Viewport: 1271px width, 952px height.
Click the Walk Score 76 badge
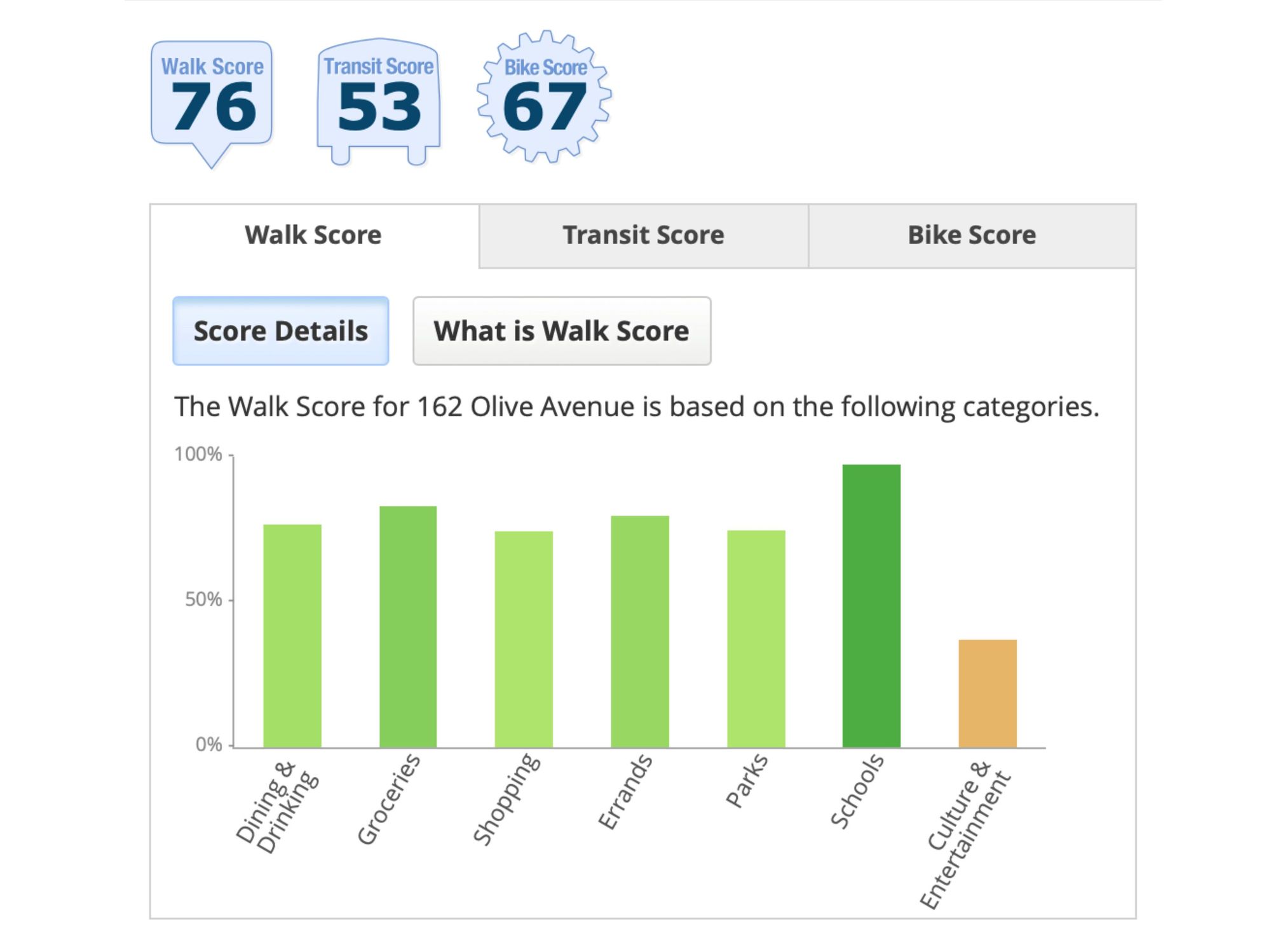point(212,95)
